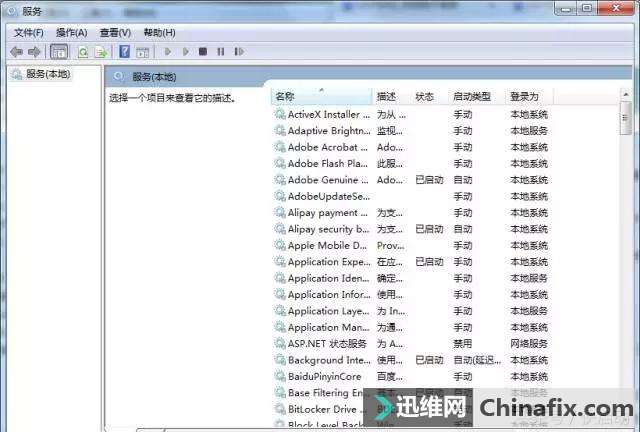The width and height of the screenshot is (640, 432).
Task: Select 服务(本地) in the left tree
Action: (x=48, y=74)
